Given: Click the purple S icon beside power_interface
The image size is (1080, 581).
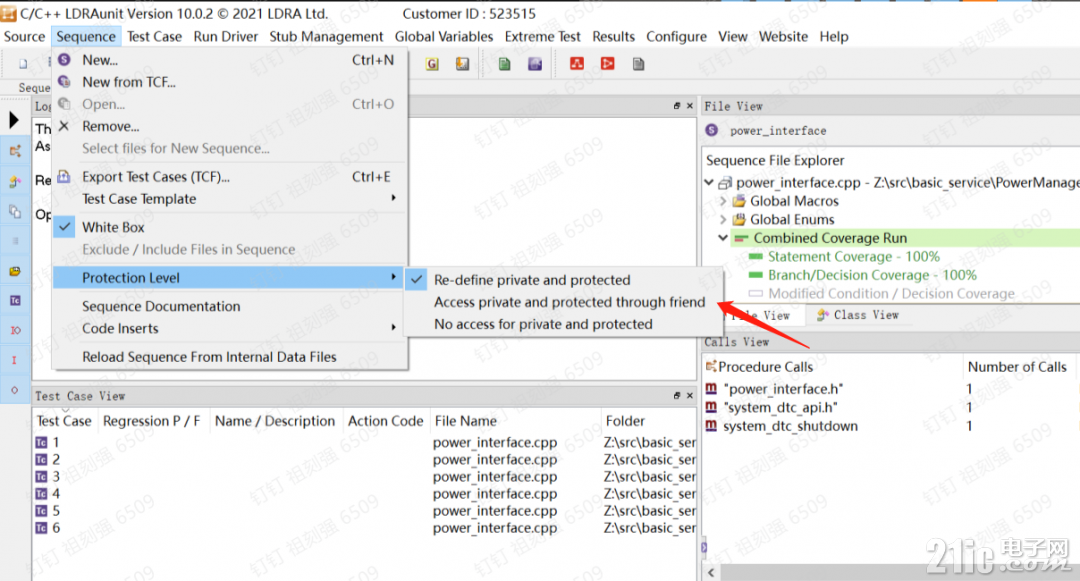Looking at the screenshot, I should (712, 130).
